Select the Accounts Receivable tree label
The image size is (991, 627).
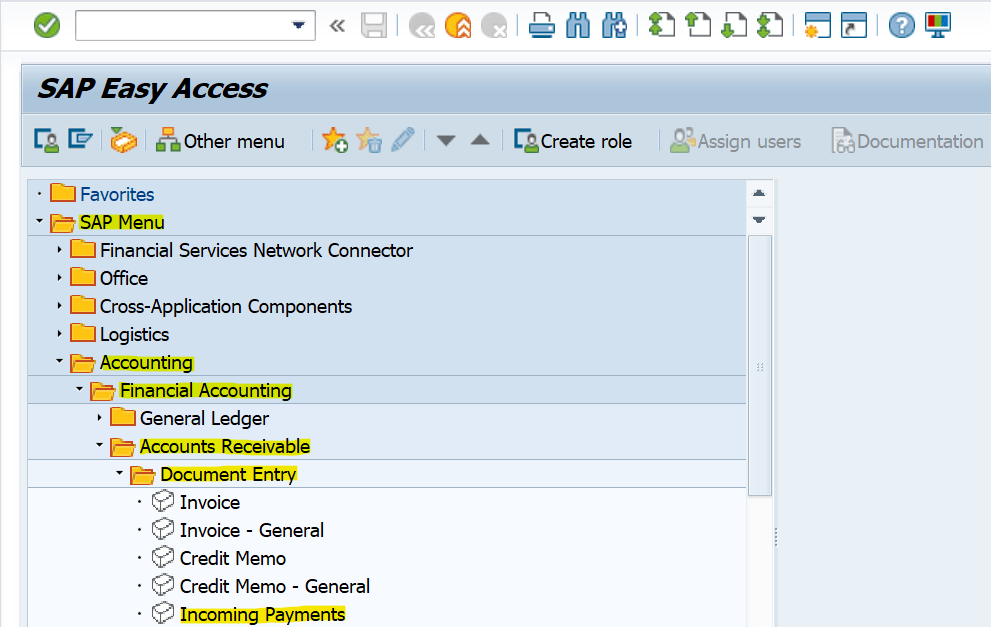click(x=225, y=446)
